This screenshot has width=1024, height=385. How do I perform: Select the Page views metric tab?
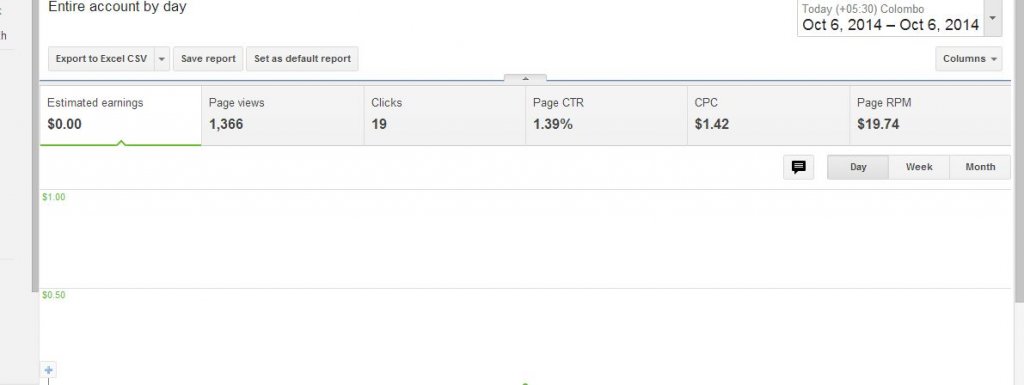click(282, 116)
